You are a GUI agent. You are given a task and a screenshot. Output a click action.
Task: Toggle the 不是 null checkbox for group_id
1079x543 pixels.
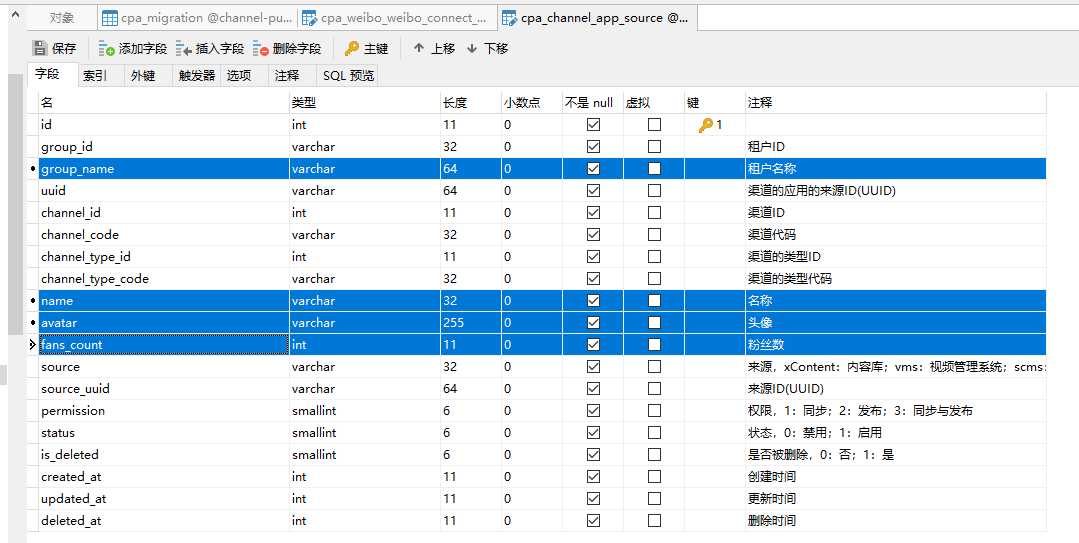click(x=593, y=147)
